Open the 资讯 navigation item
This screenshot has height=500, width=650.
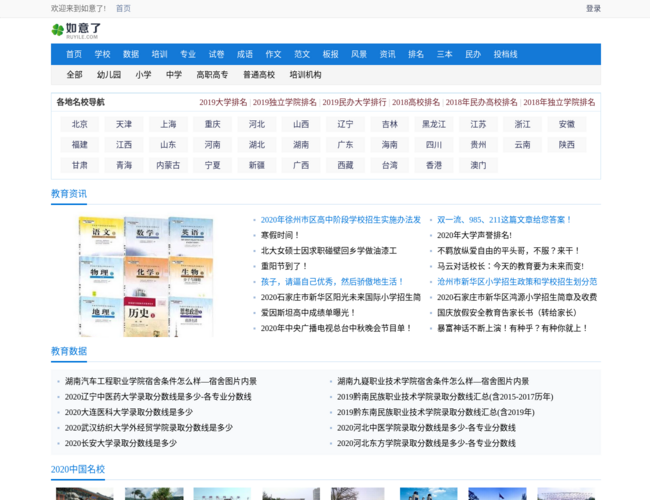click(388, 54)
